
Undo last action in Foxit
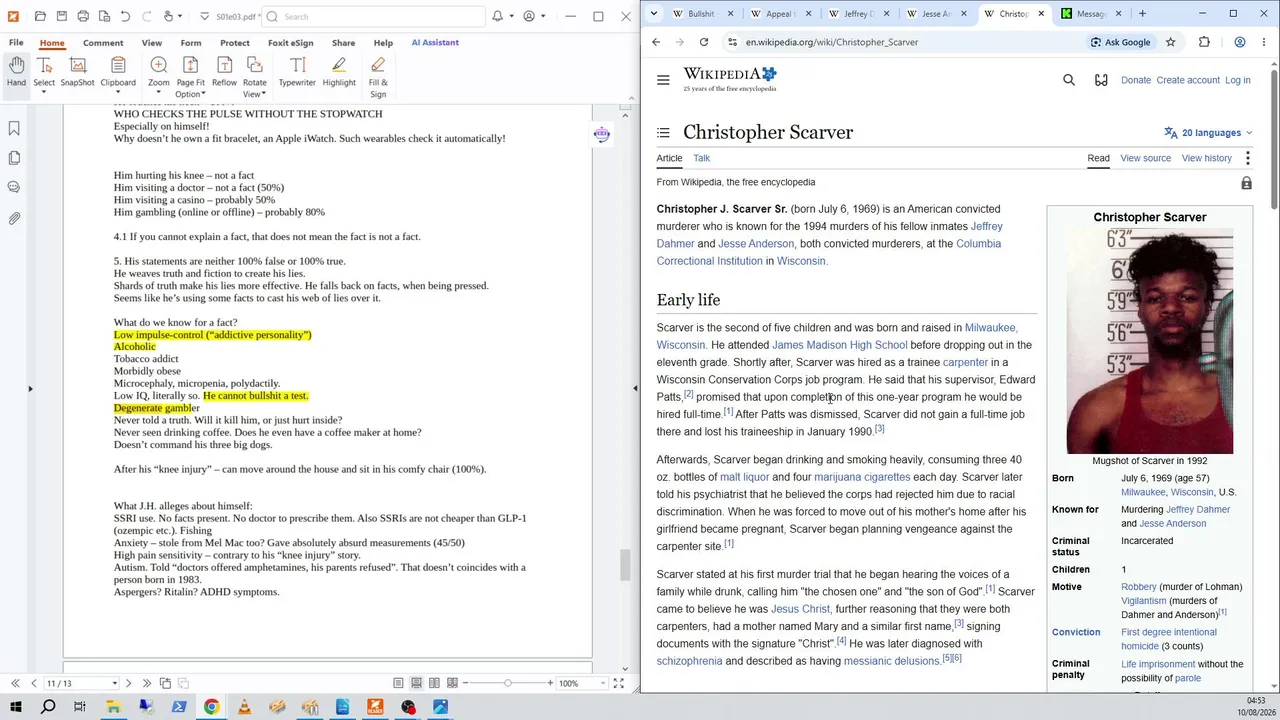(x=125, y=16)
